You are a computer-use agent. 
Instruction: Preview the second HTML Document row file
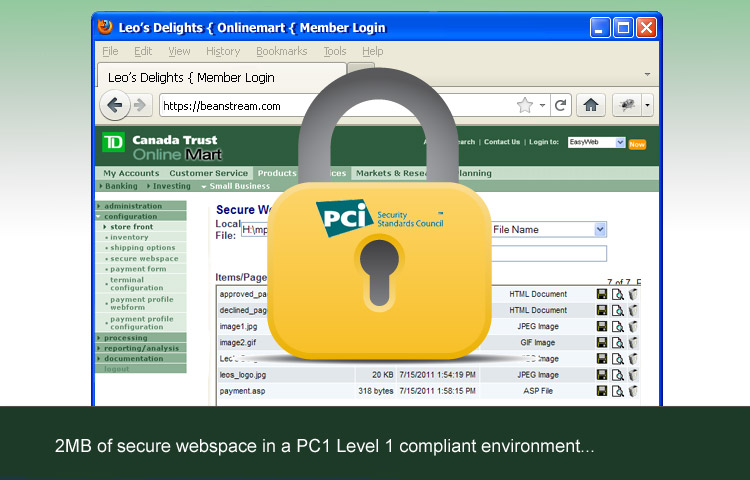coord(618,311)
